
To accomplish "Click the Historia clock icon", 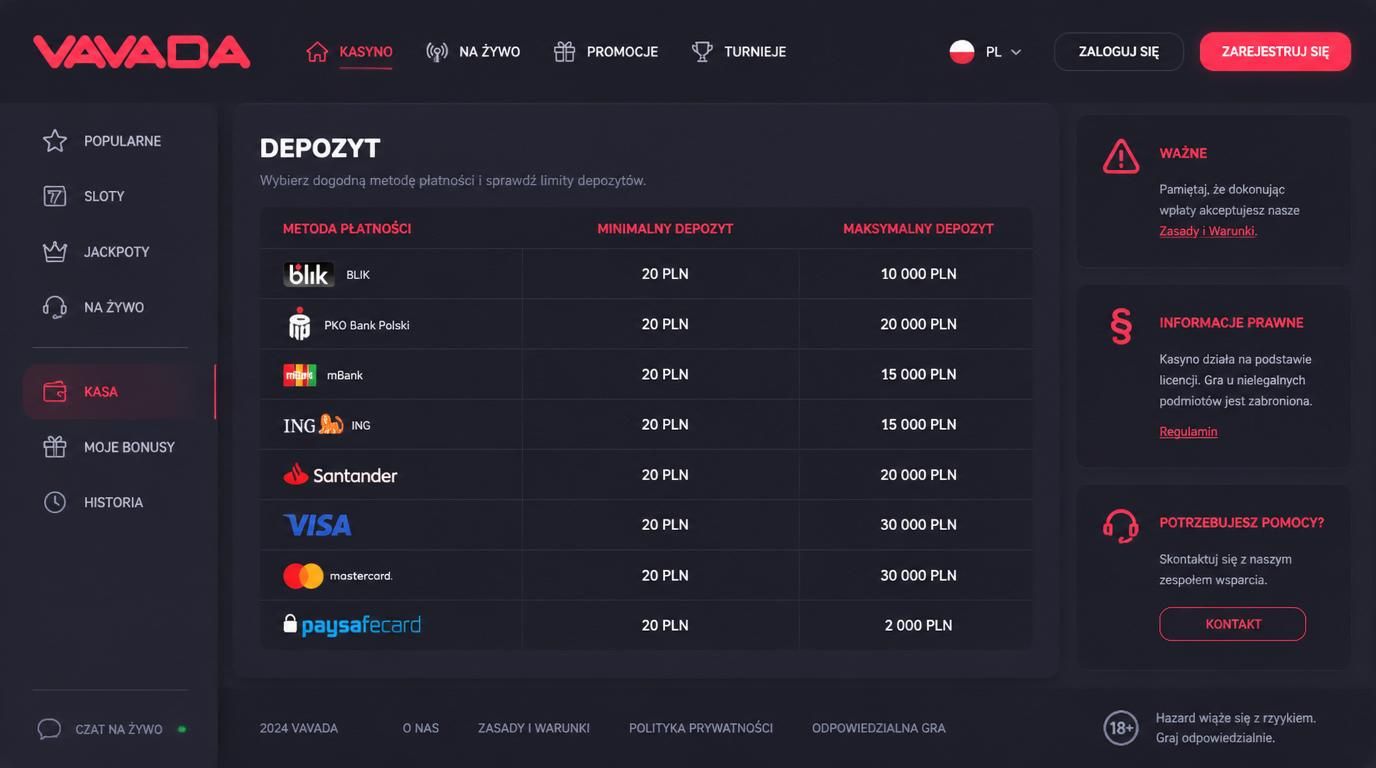I will click(x=55, y=502).
